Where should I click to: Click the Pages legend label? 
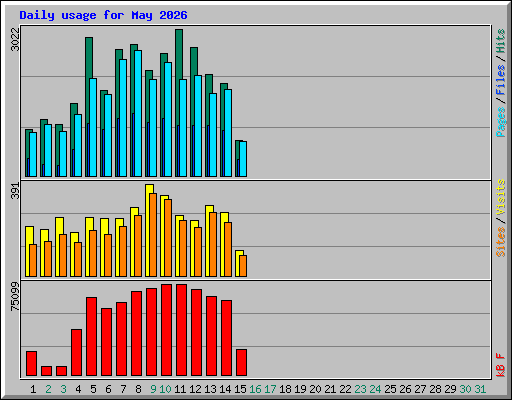[501, 122]
